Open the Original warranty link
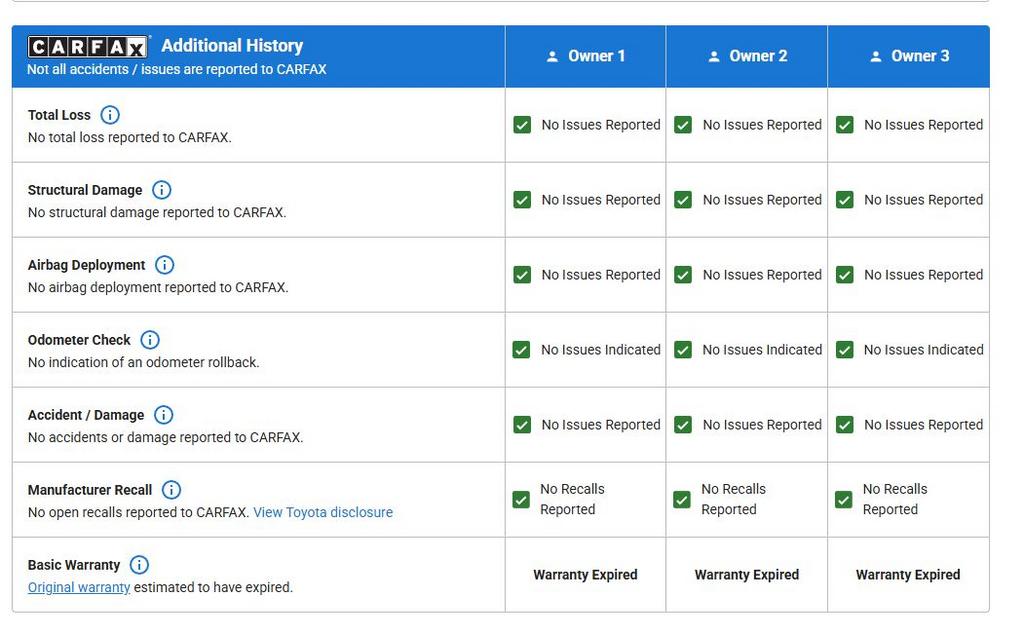This screenshot has height=634, width=1024. 79,587
